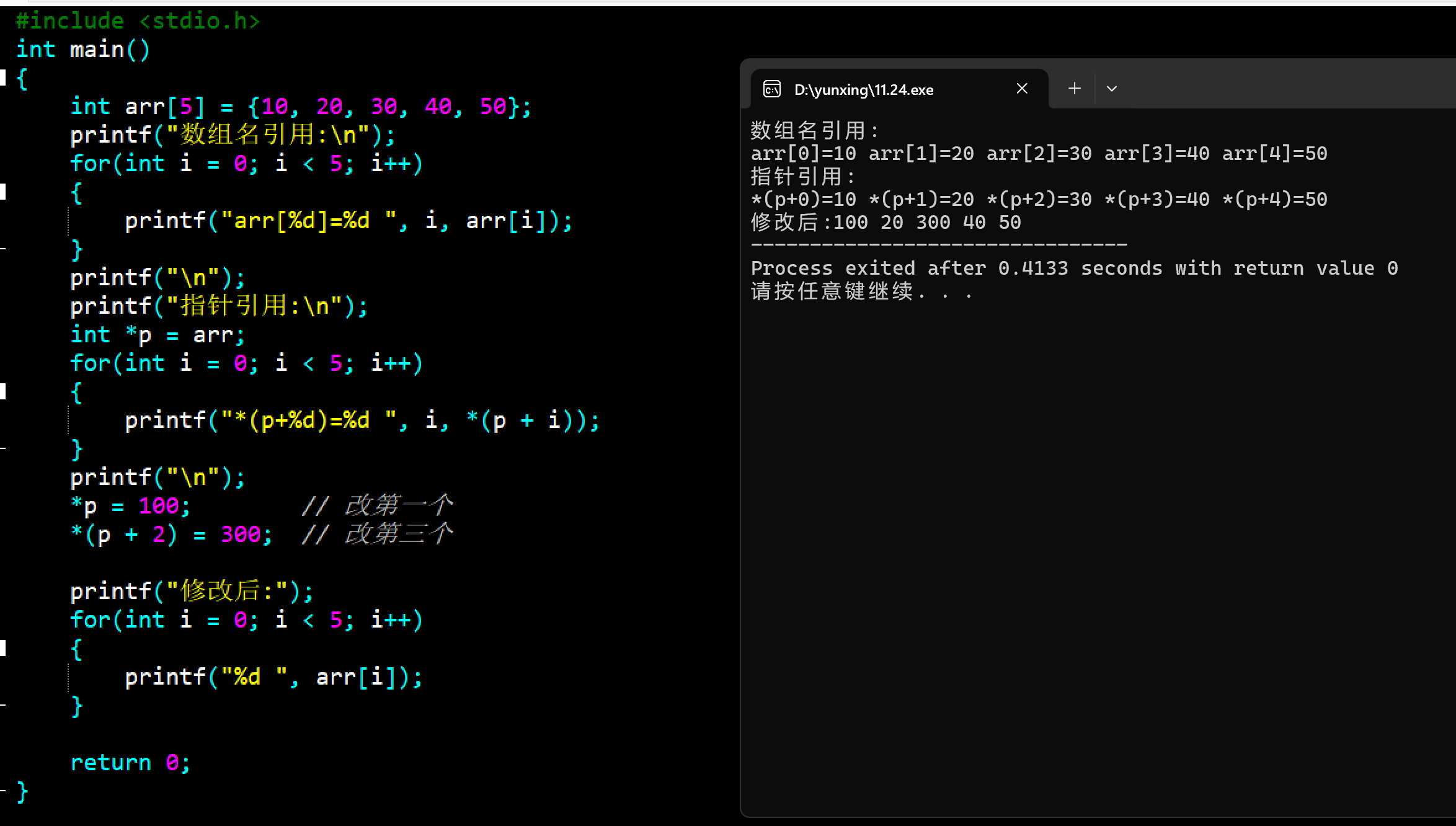The height and width of the screenshot is (826, 1456).
Task: Place cursor on the #include <stdio.h> line
Action: coord(138,21)
